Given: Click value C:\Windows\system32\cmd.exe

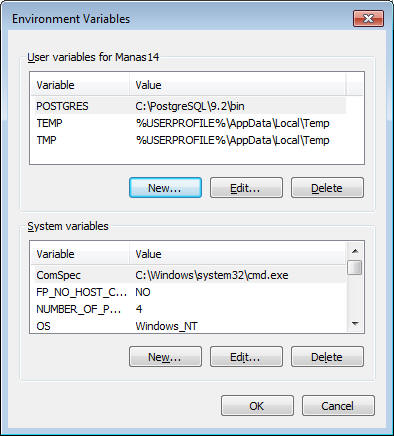Looking at the screenshot, I should pyautogui.click(x=212, y=275).
